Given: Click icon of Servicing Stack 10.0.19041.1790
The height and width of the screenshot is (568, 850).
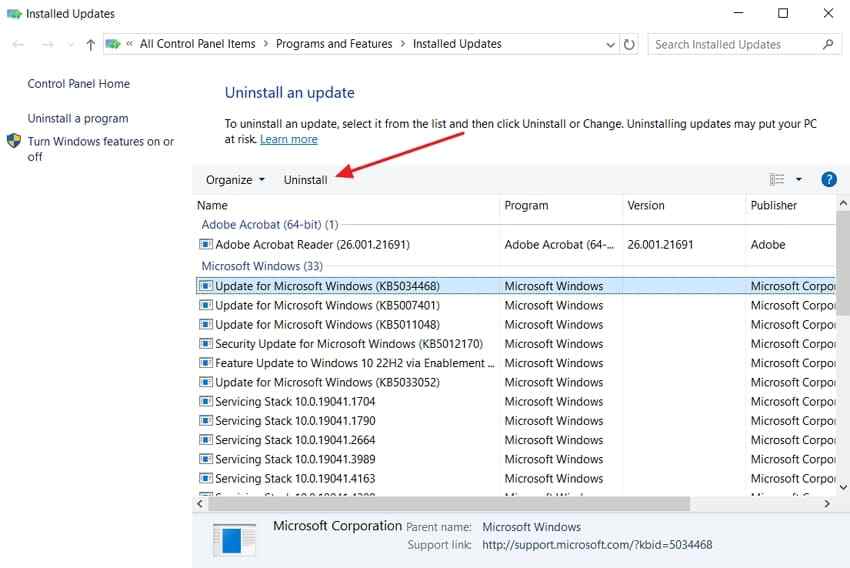Looking at the screenshot, I should pos(205,421).
